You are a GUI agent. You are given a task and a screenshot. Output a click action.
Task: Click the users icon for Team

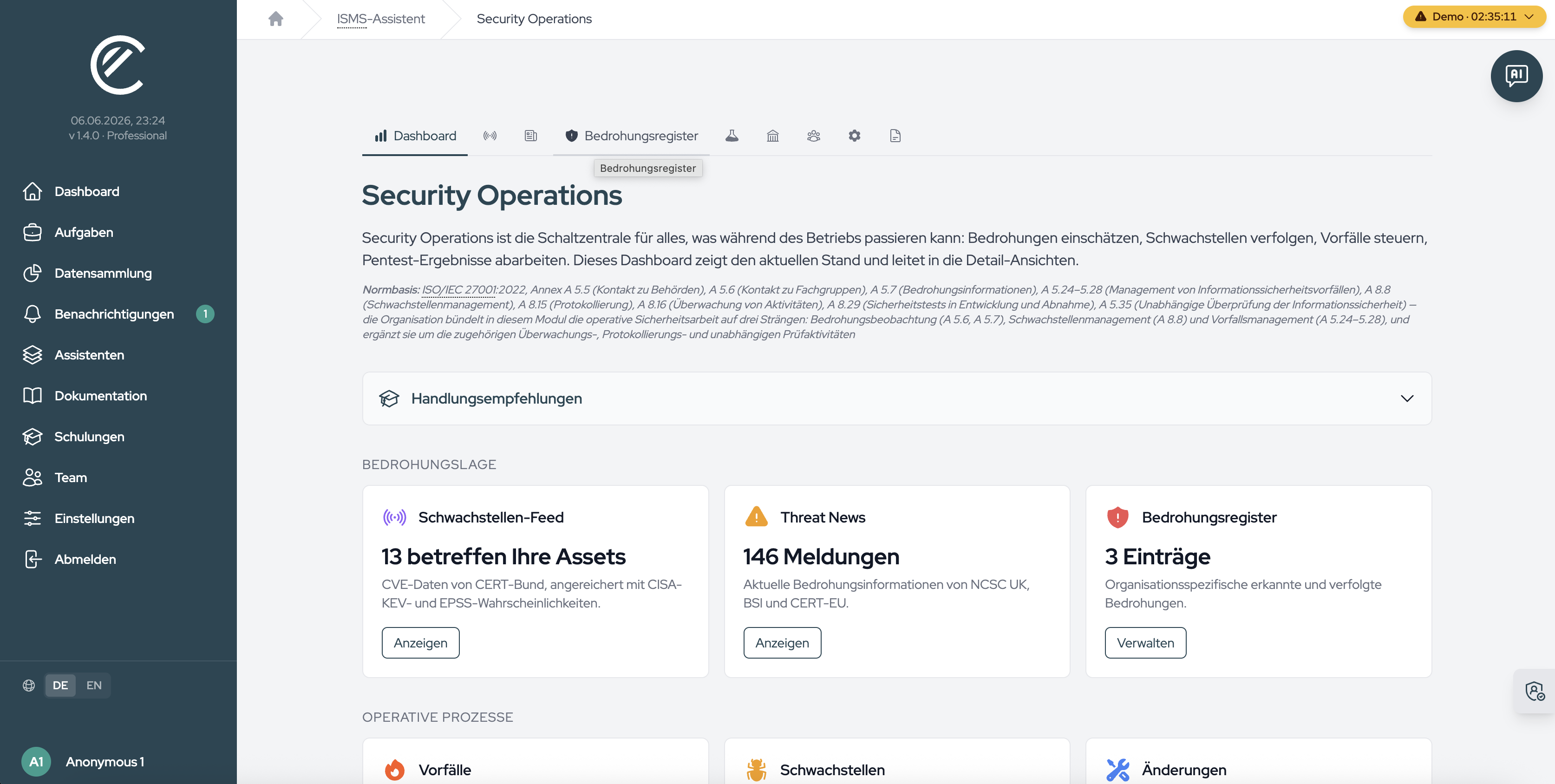coord(33,477)
